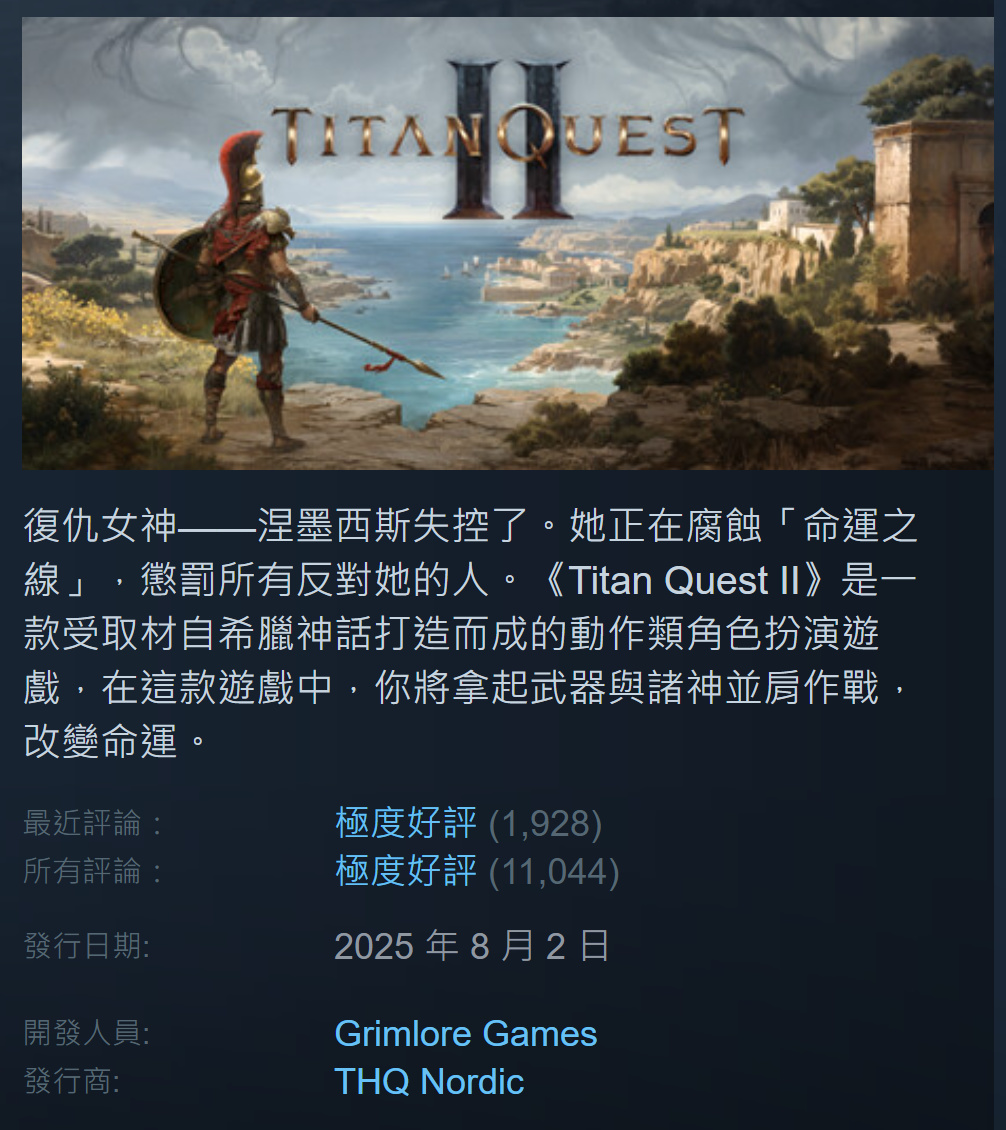Click the stone building in the artwork

932,205
